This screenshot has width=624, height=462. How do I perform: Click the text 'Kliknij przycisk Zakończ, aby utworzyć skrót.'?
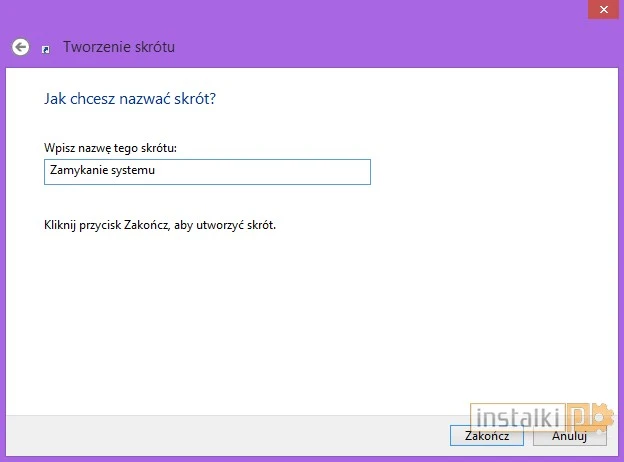[160, 225]
